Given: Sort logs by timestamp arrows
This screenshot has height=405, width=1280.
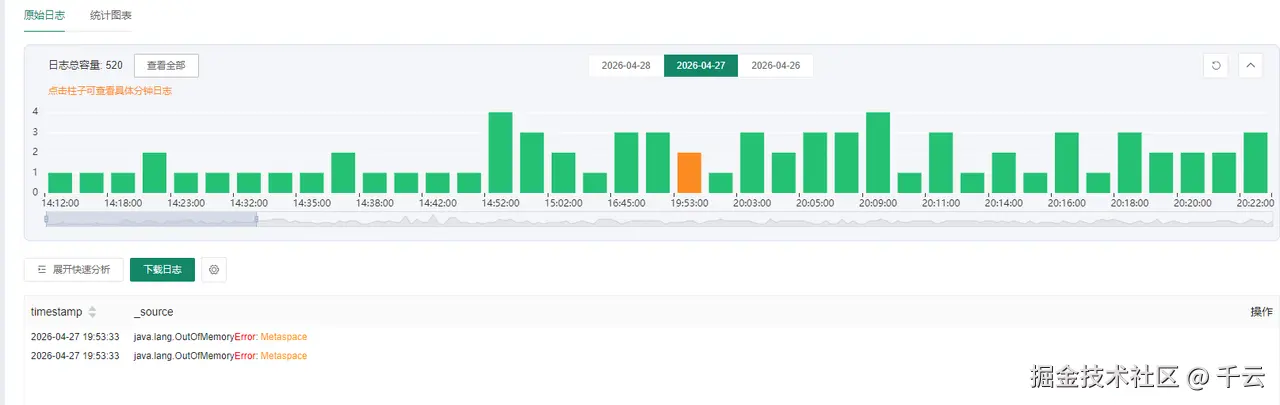Looking at the screenshot, I should pyautogui.click(x=93, y=312).
